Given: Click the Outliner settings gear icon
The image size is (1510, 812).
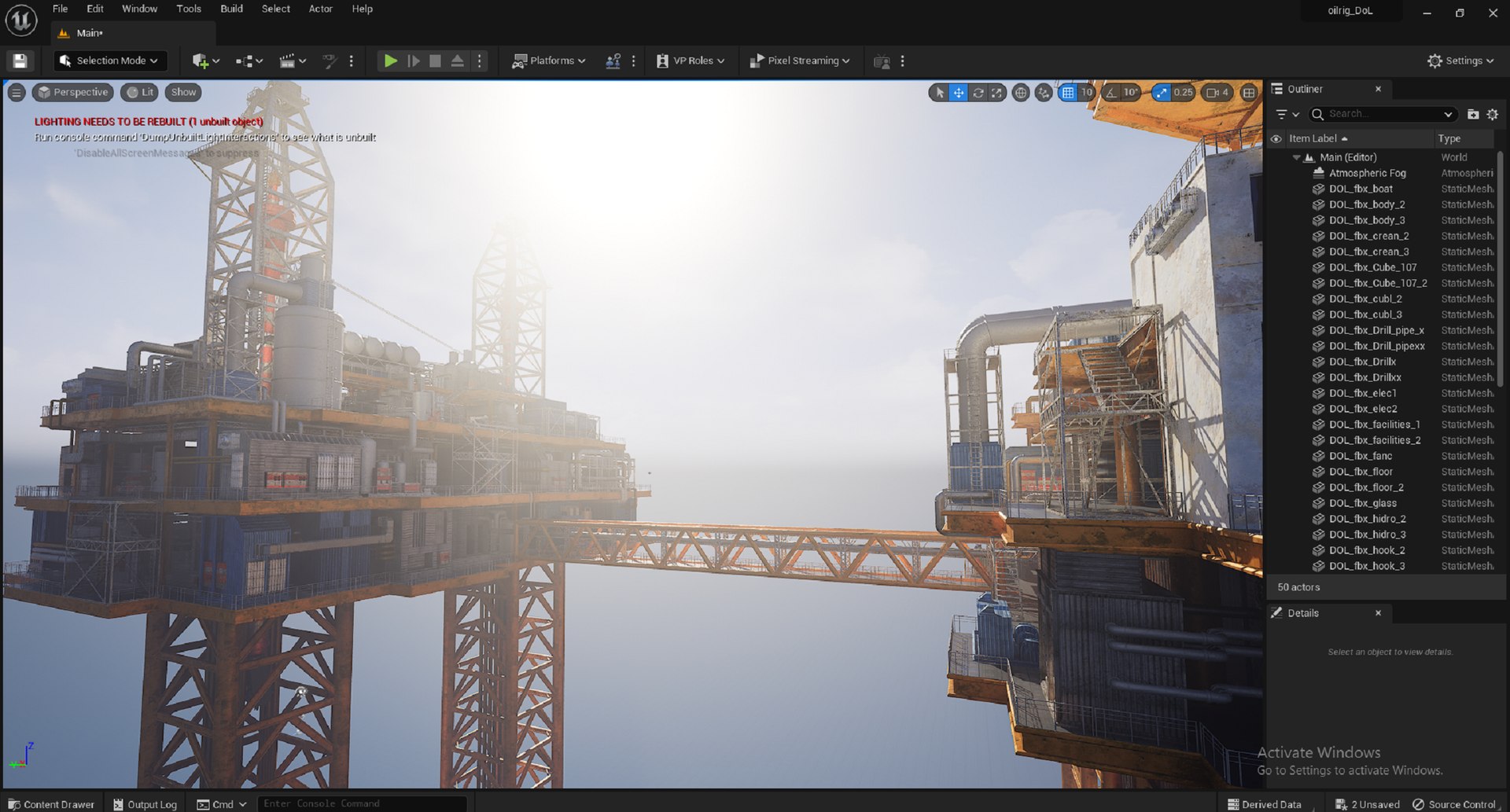Looking at the screenshot, I should [1492, 114].
